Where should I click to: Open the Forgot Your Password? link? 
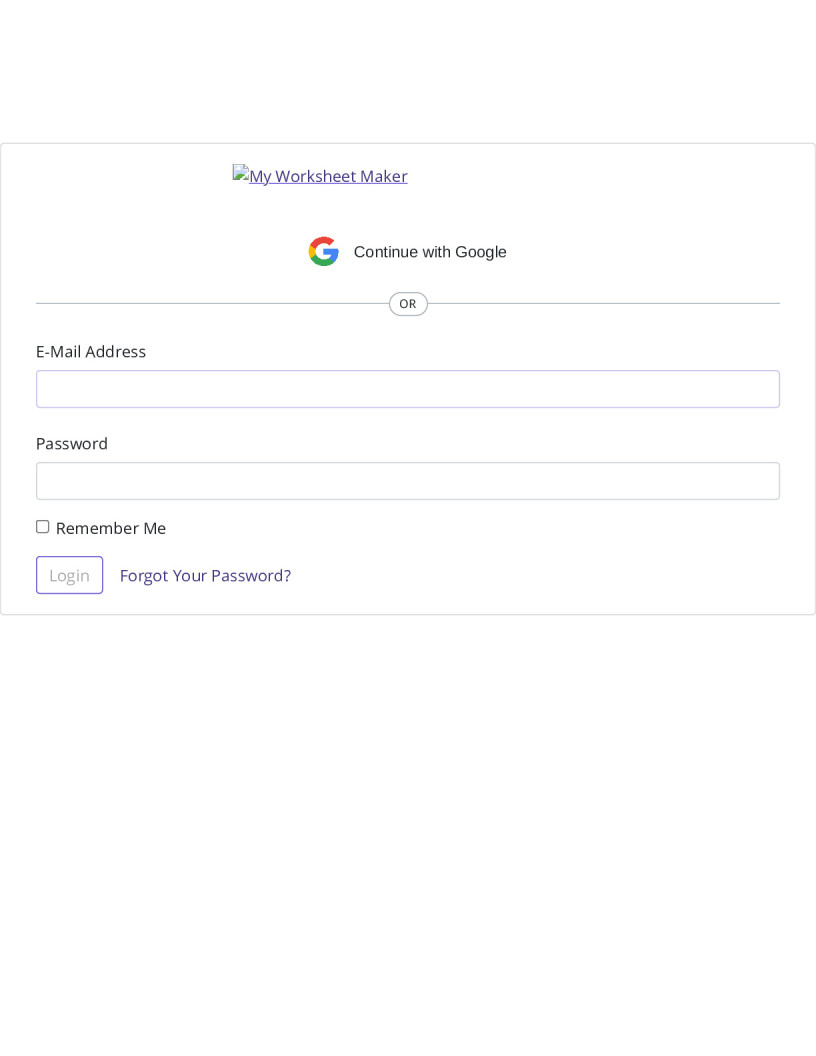pos(205,576)
